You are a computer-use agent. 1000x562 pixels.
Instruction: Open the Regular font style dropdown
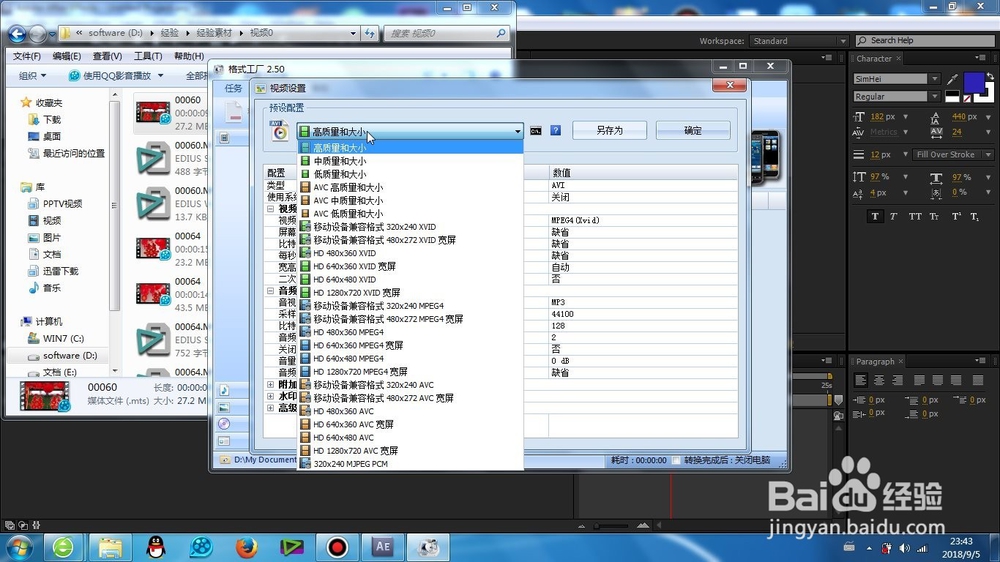point(934,96)
